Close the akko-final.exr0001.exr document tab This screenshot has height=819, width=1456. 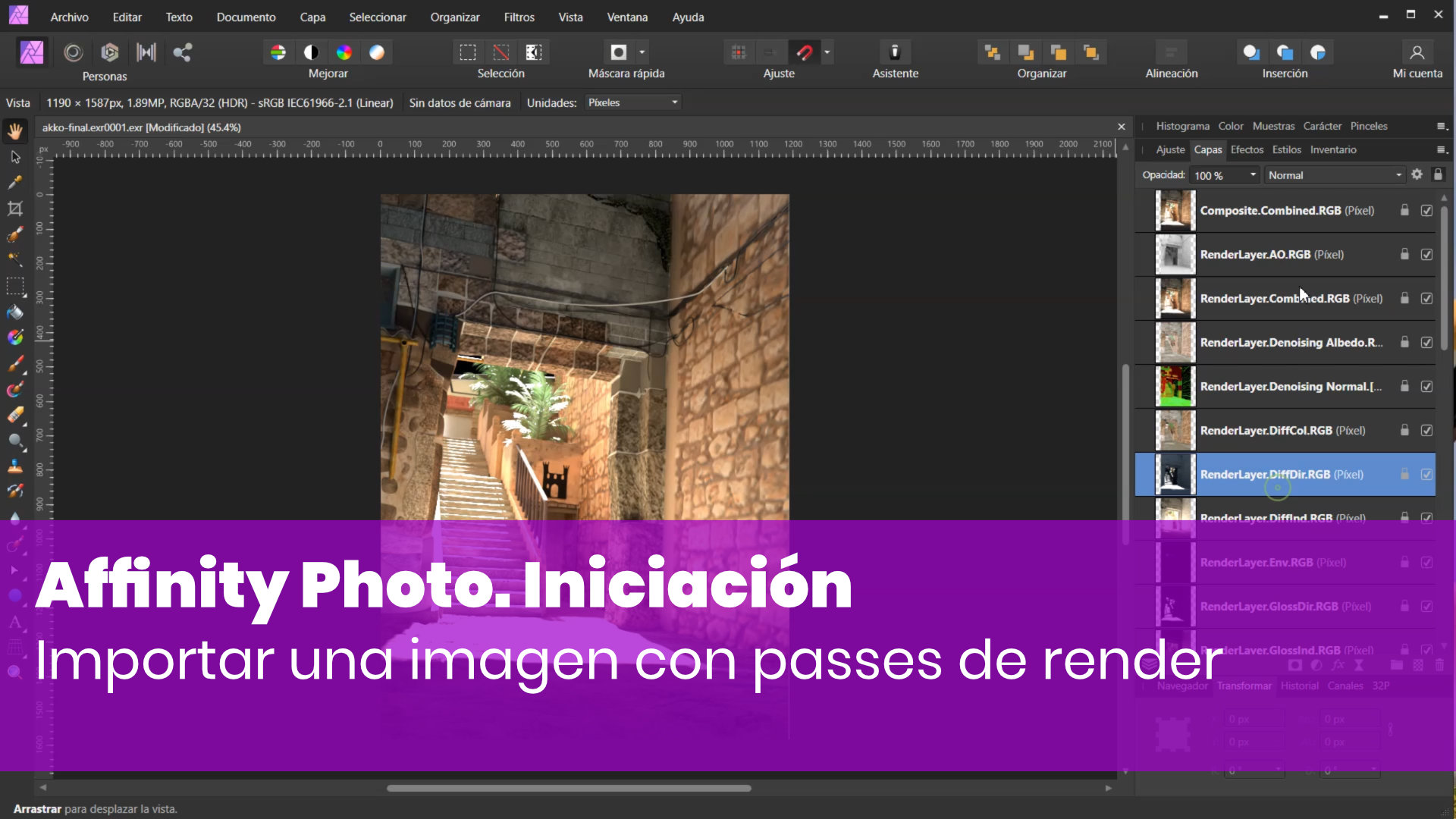coord(1122,127)
